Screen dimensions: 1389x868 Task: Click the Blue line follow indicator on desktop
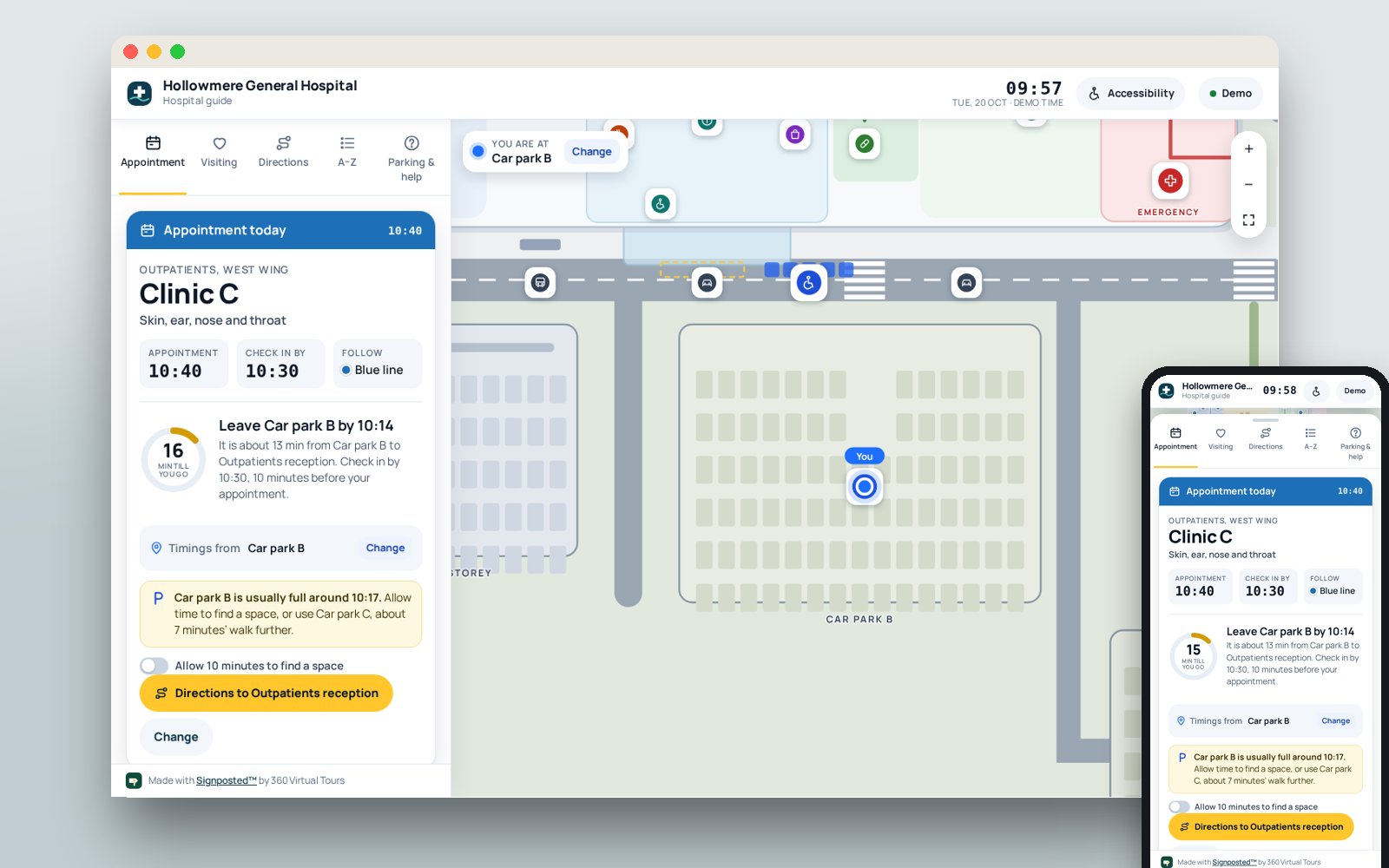click(x=377, y=363)
